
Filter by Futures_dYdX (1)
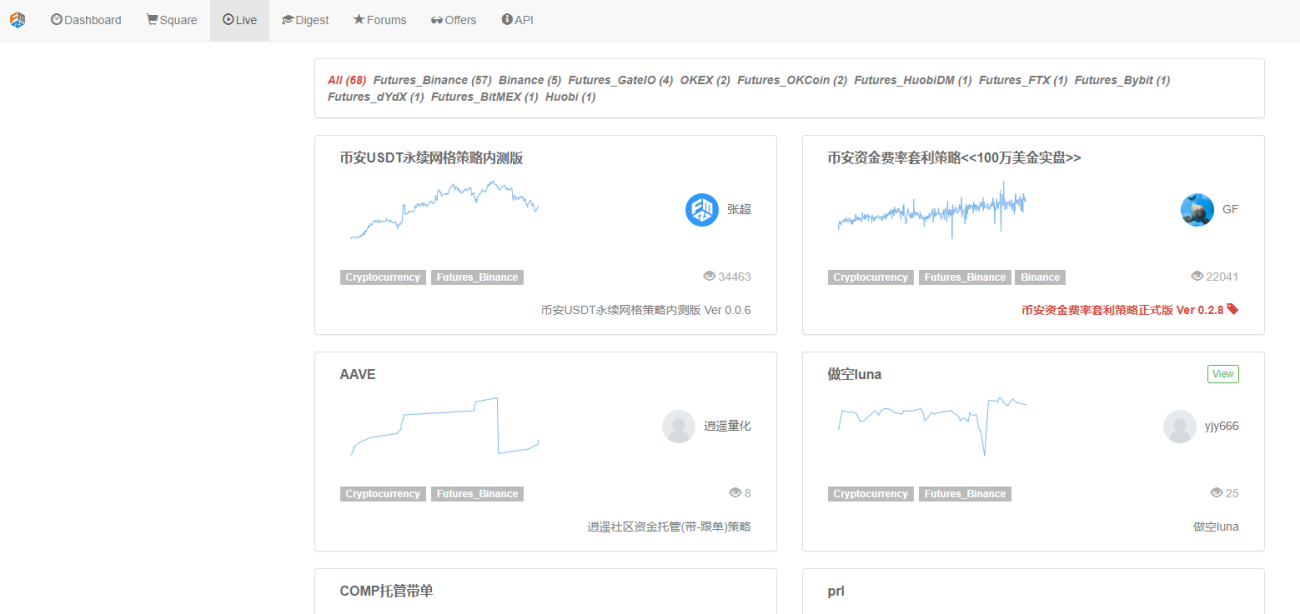pos(376,97)
